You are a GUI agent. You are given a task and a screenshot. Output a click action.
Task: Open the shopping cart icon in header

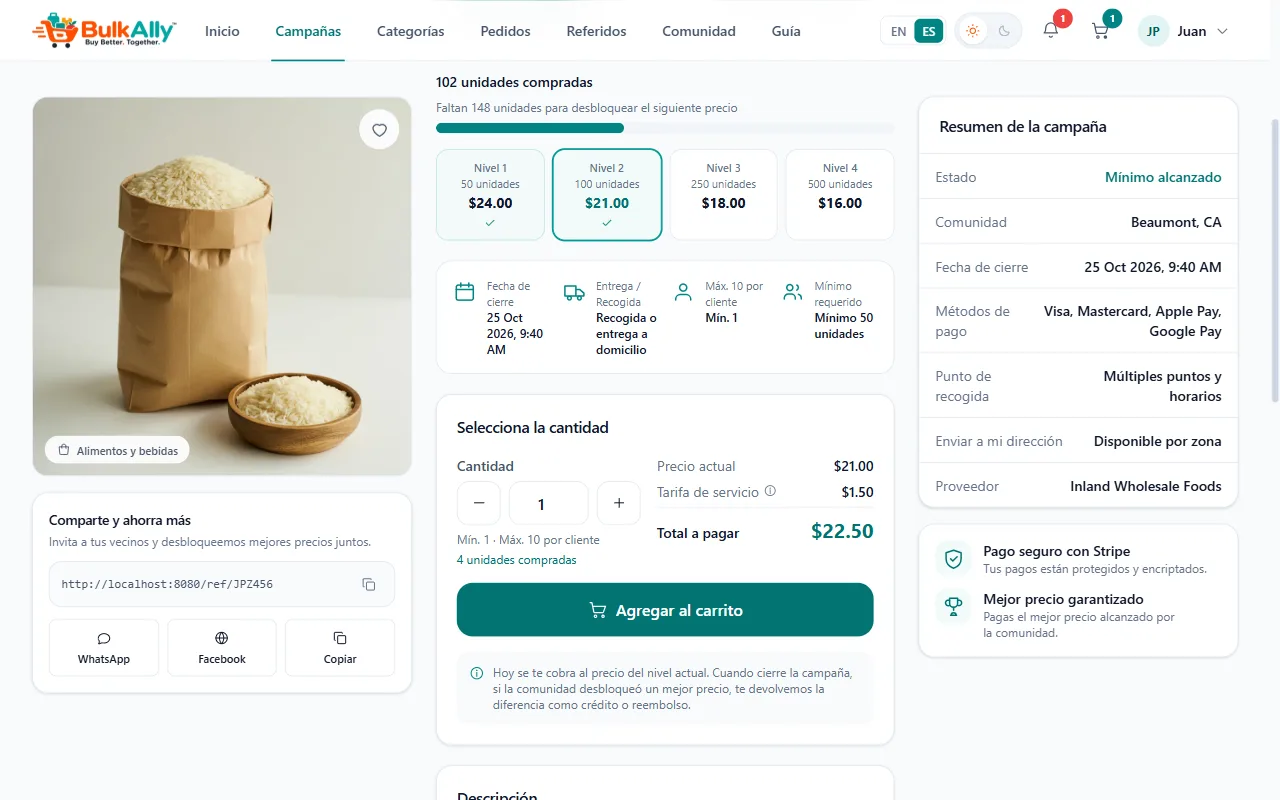click(x=1100, y=31)
